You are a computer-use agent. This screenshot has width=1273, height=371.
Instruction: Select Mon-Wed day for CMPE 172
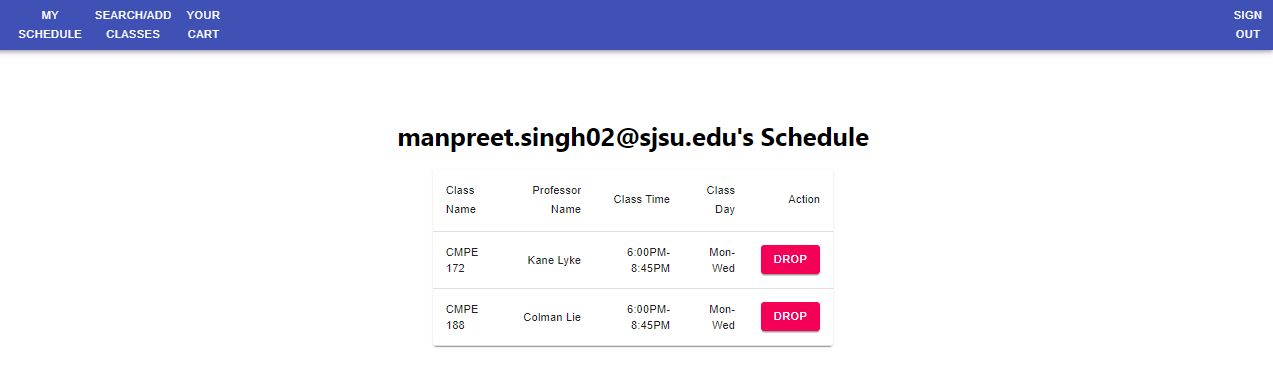point(722,260)
